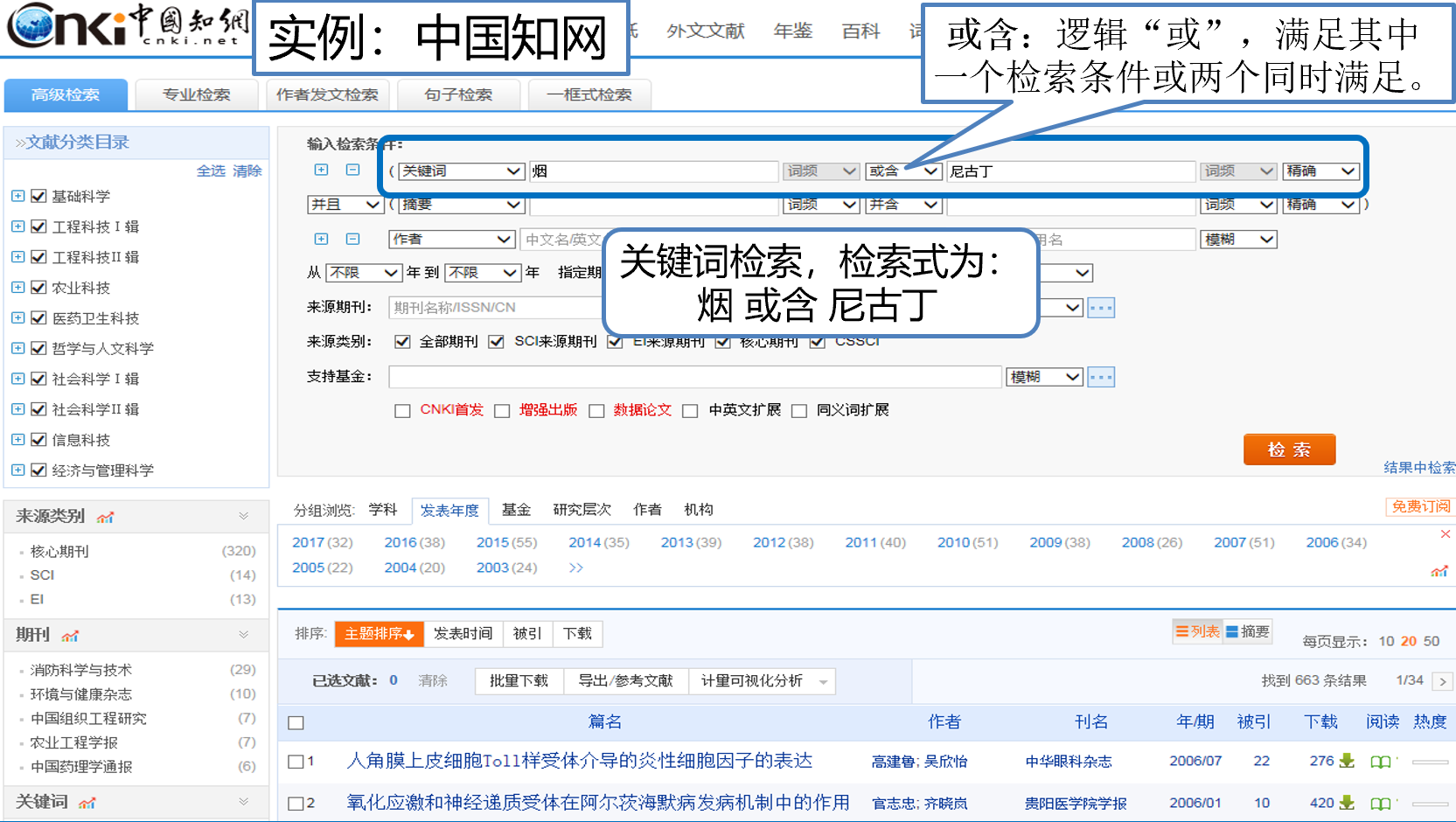Read article one online book icon

[1381, 762]
